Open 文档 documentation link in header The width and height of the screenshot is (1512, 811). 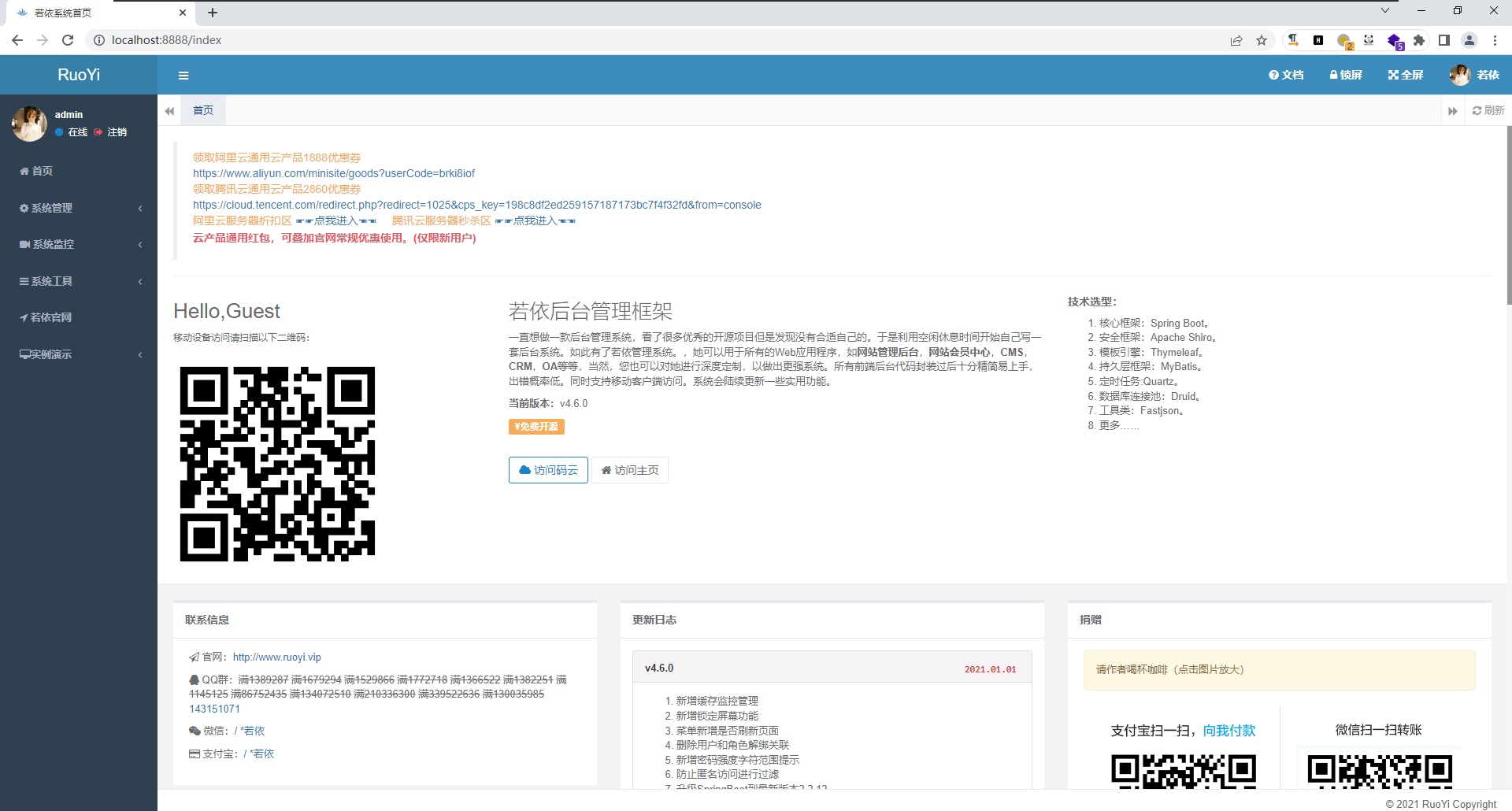[1286, 75]
